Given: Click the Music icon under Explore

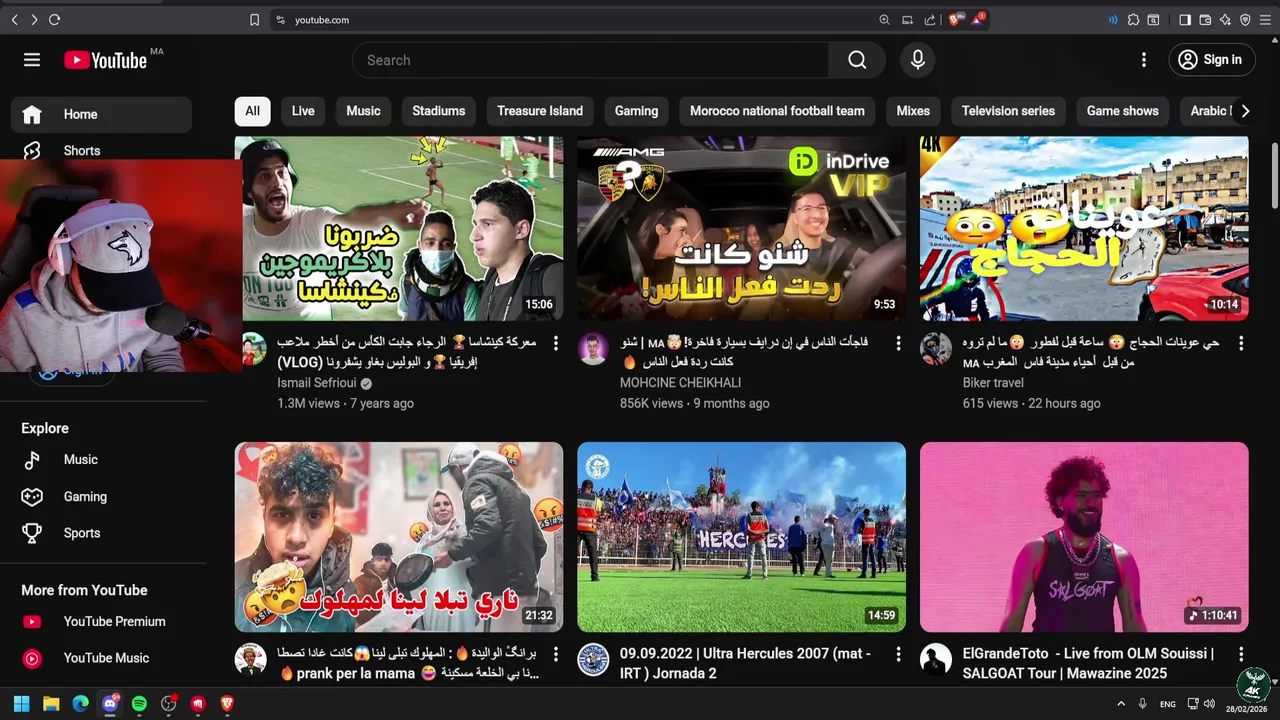Looking at the screenshot, I should 32,460.
